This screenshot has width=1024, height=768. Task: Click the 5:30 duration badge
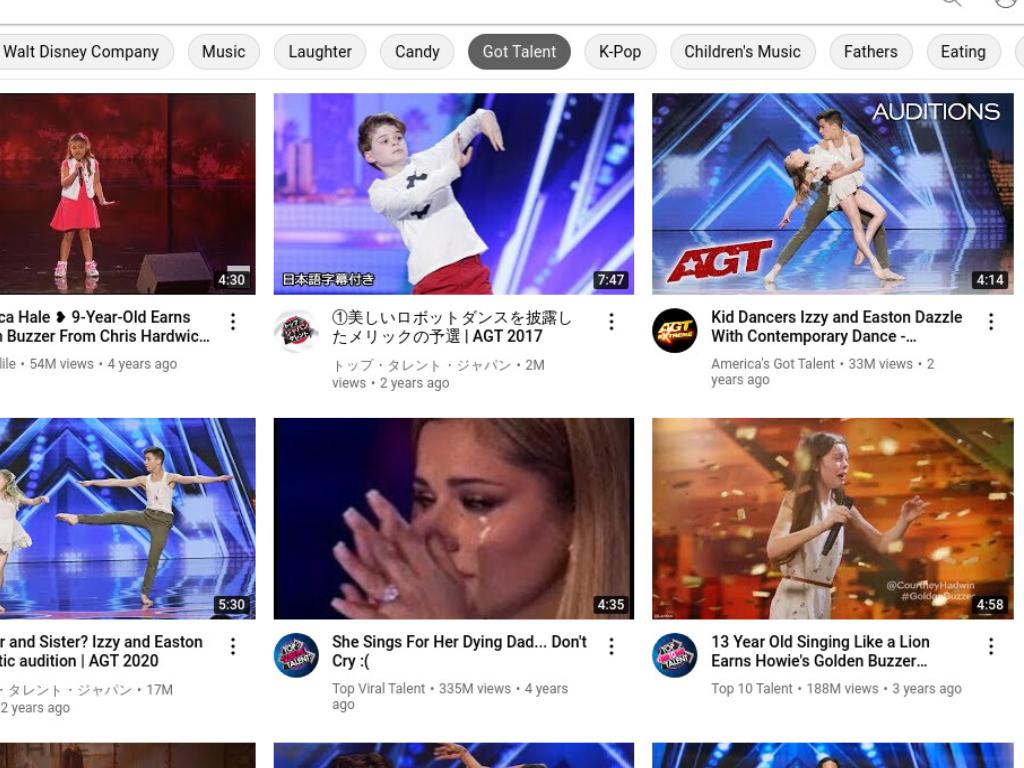click(232, 605)
